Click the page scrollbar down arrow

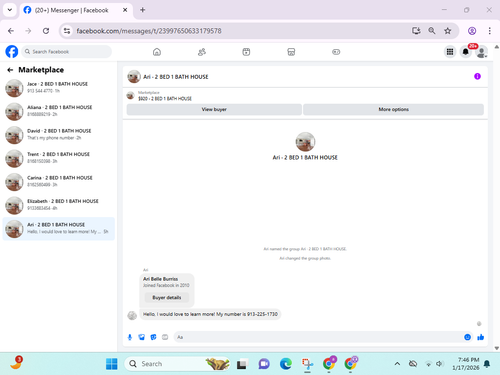497,348
